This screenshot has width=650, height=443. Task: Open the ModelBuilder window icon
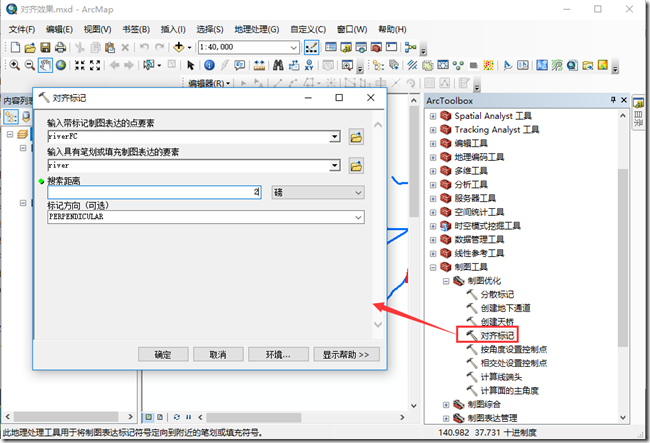pos(410,47)
